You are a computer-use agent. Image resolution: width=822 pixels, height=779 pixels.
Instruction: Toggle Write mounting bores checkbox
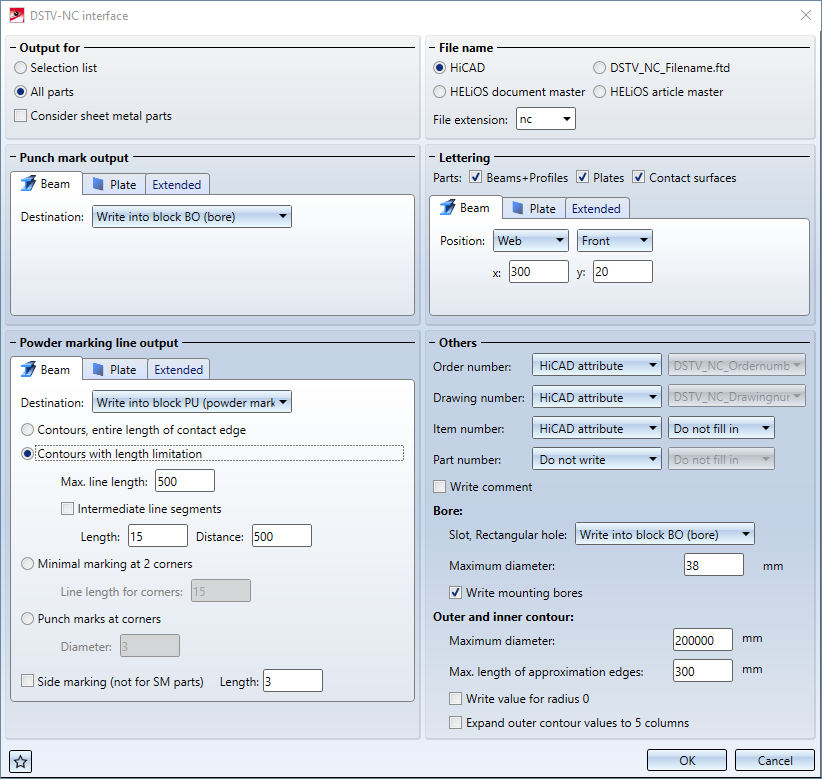[456, 592]
